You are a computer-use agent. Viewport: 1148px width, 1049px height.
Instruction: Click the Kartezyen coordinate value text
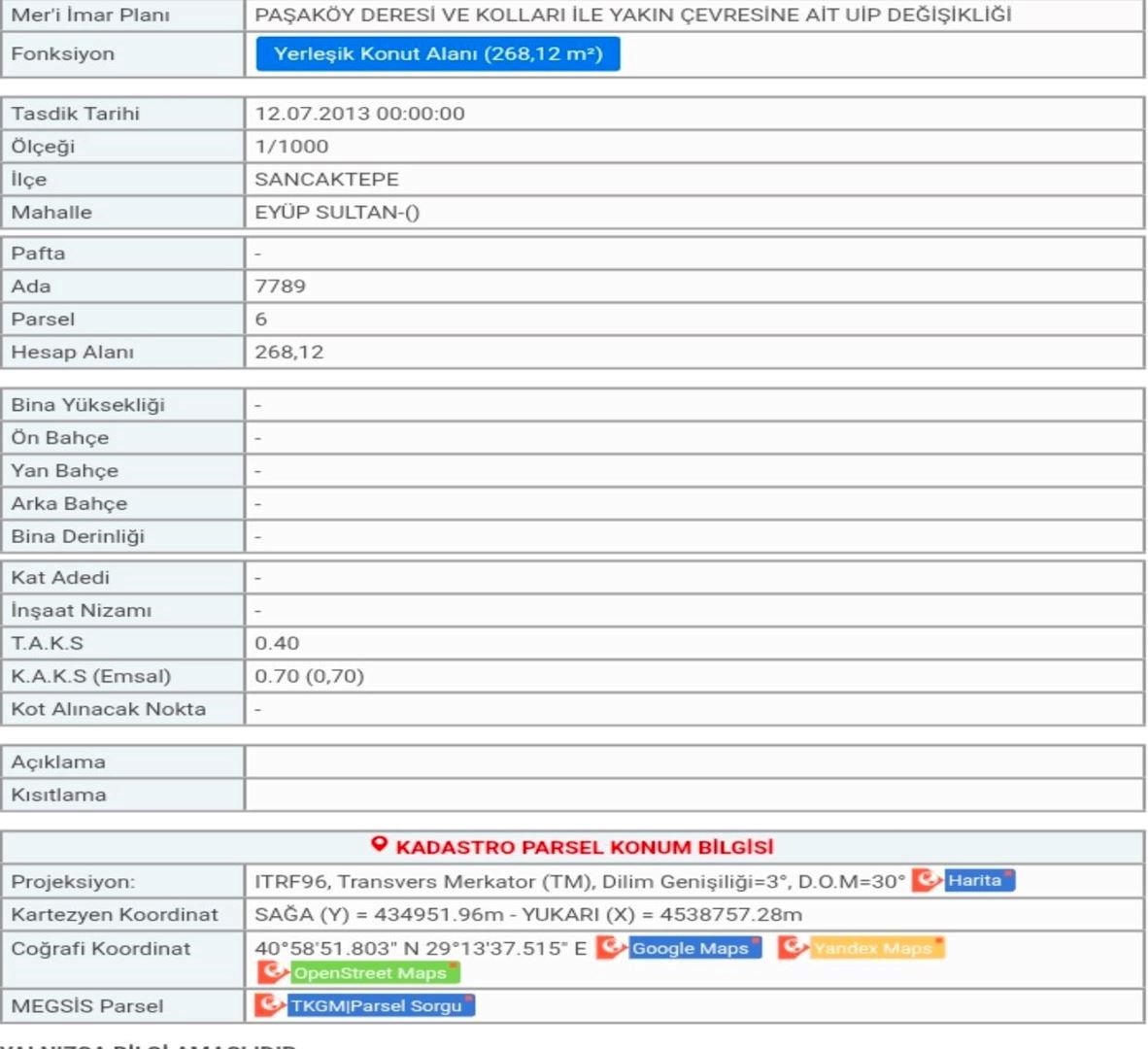click(x=528, y=914)
